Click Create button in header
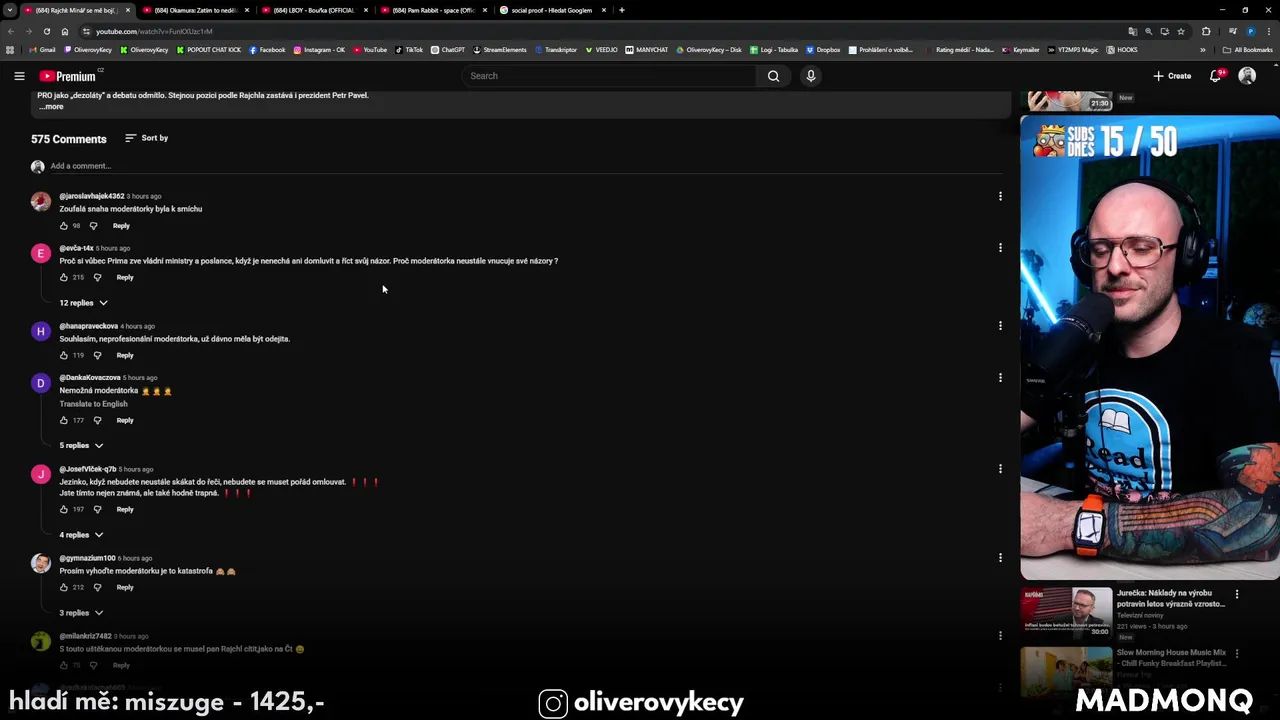This screenshot has width=1280, height=720. tap(1172, 76)
